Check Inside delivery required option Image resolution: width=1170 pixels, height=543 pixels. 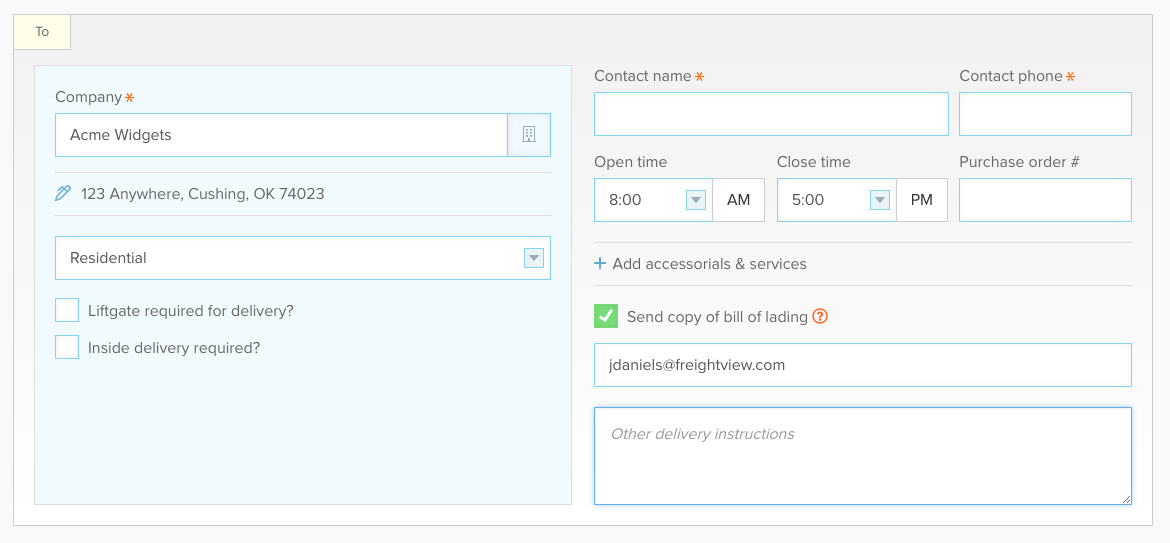click(67, 347)
